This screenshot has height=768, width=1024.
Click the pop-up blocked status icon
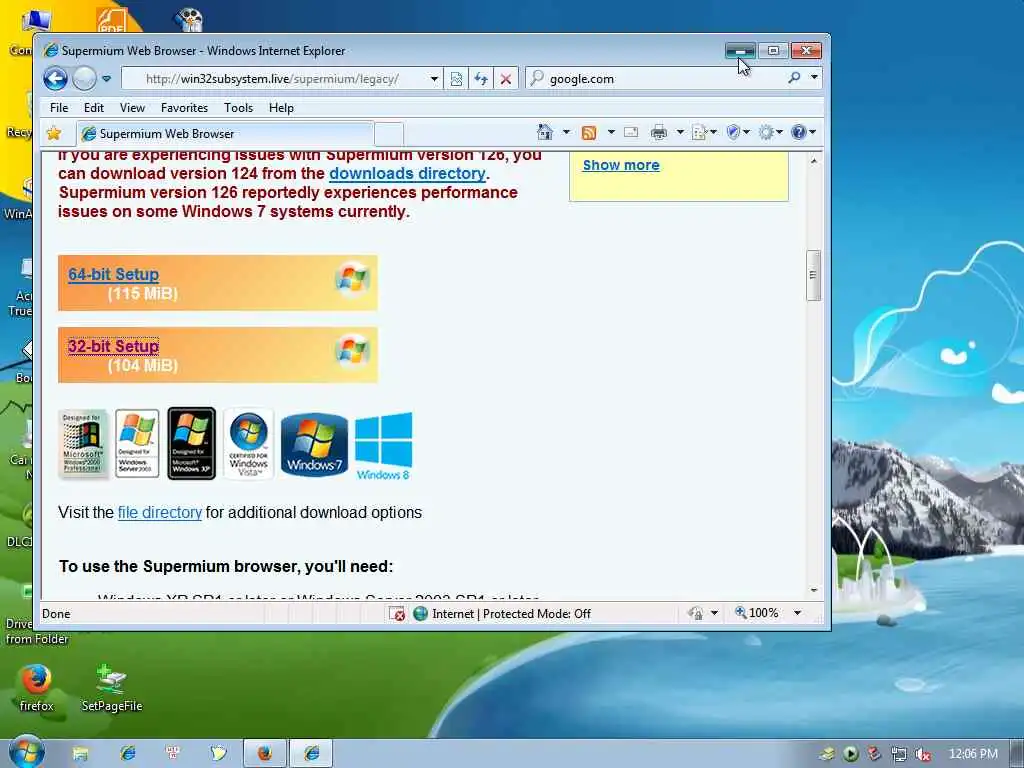[397, 614]
